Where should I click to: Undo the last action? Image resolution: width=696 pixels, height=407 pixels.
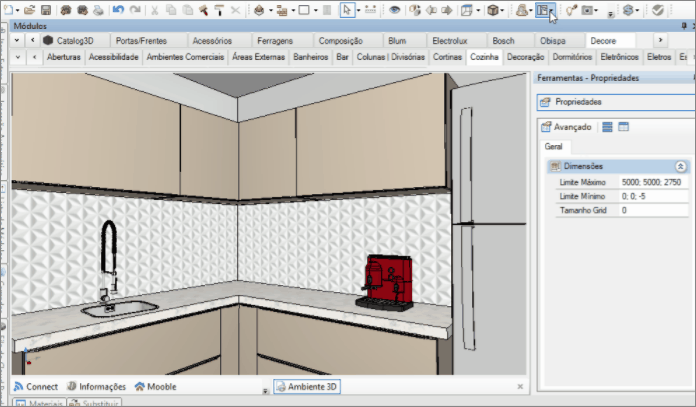tap(118, 10)
